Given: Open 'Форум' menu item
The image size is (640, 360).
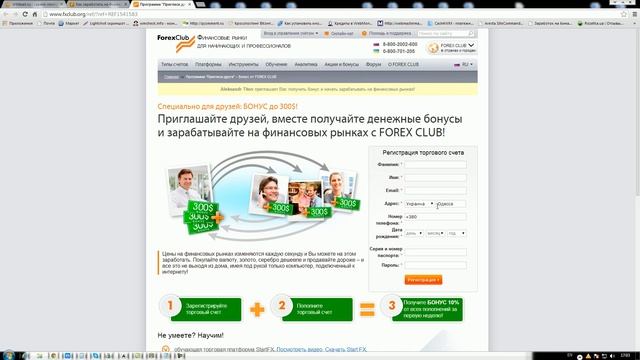Looking at the screenshot, I should (x=373, y=64).
